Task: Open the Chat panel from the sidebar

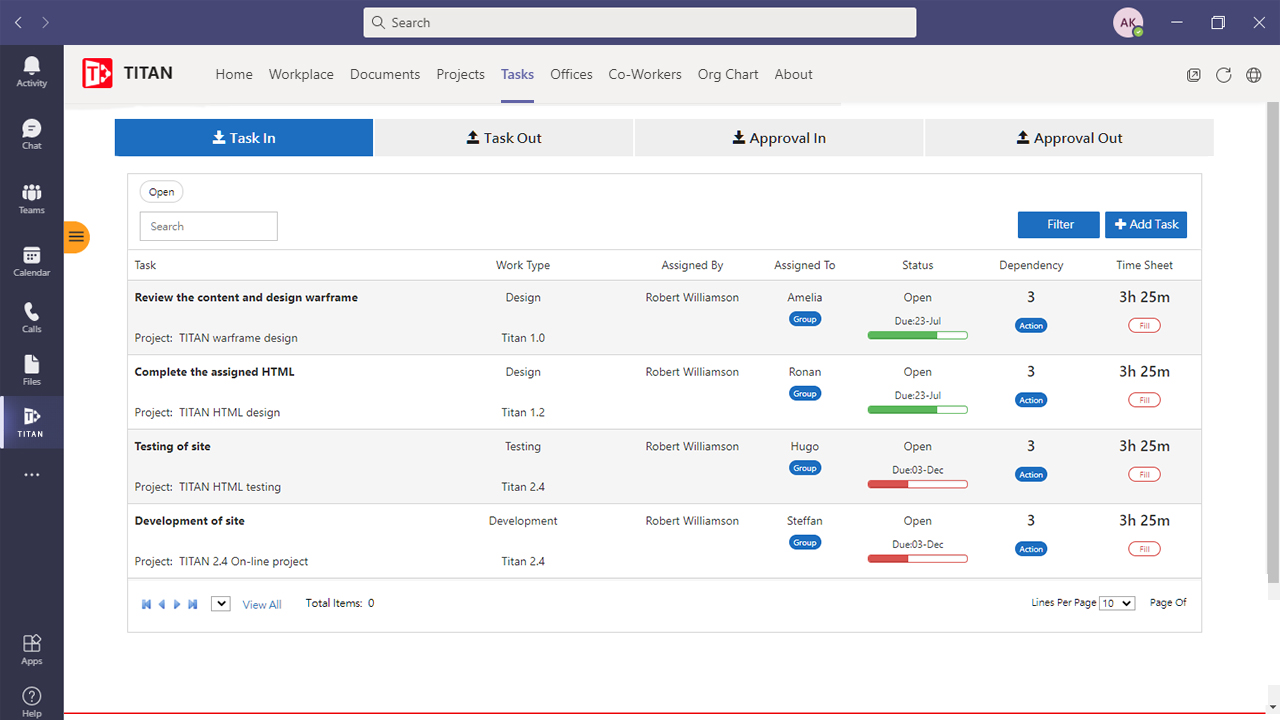Action: coord(31,133)
